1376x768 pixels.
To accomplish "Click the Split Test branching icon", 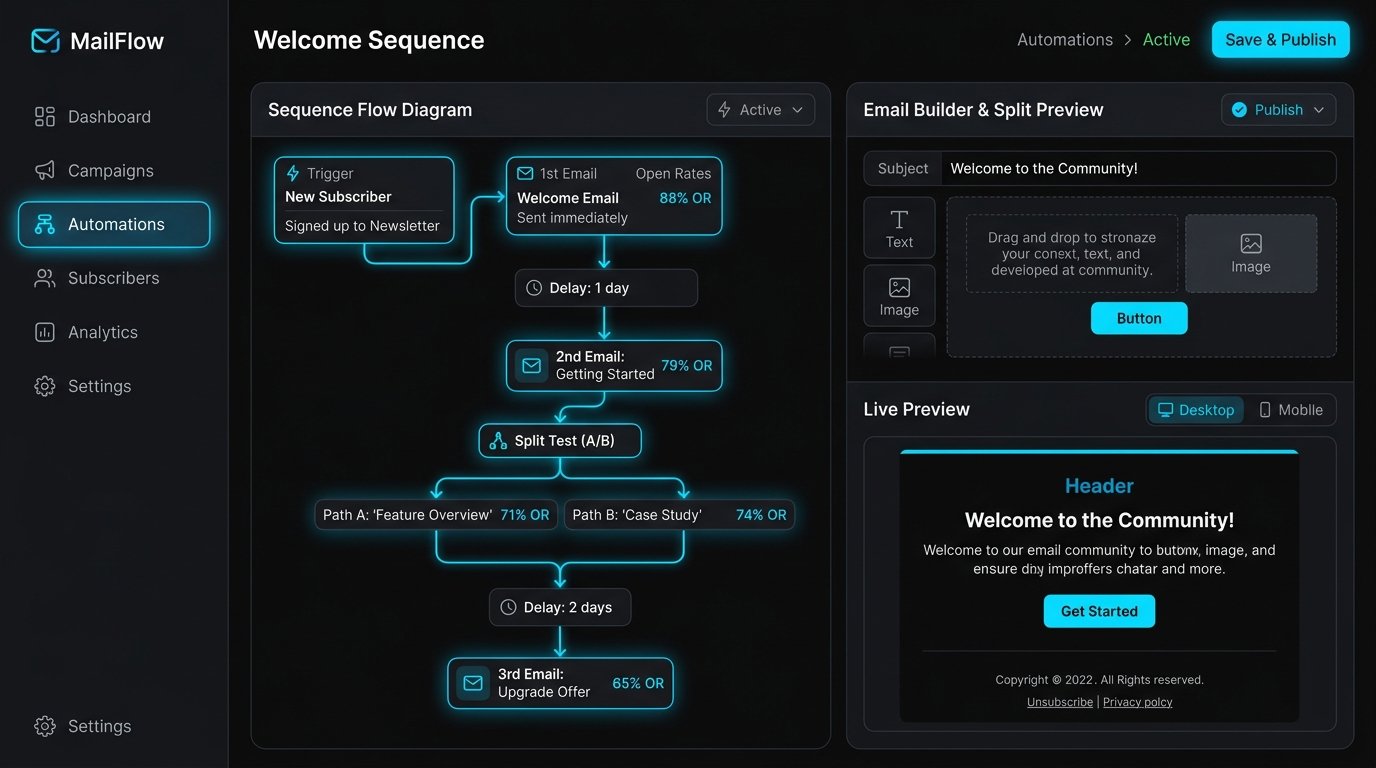I will pos(498,441).
